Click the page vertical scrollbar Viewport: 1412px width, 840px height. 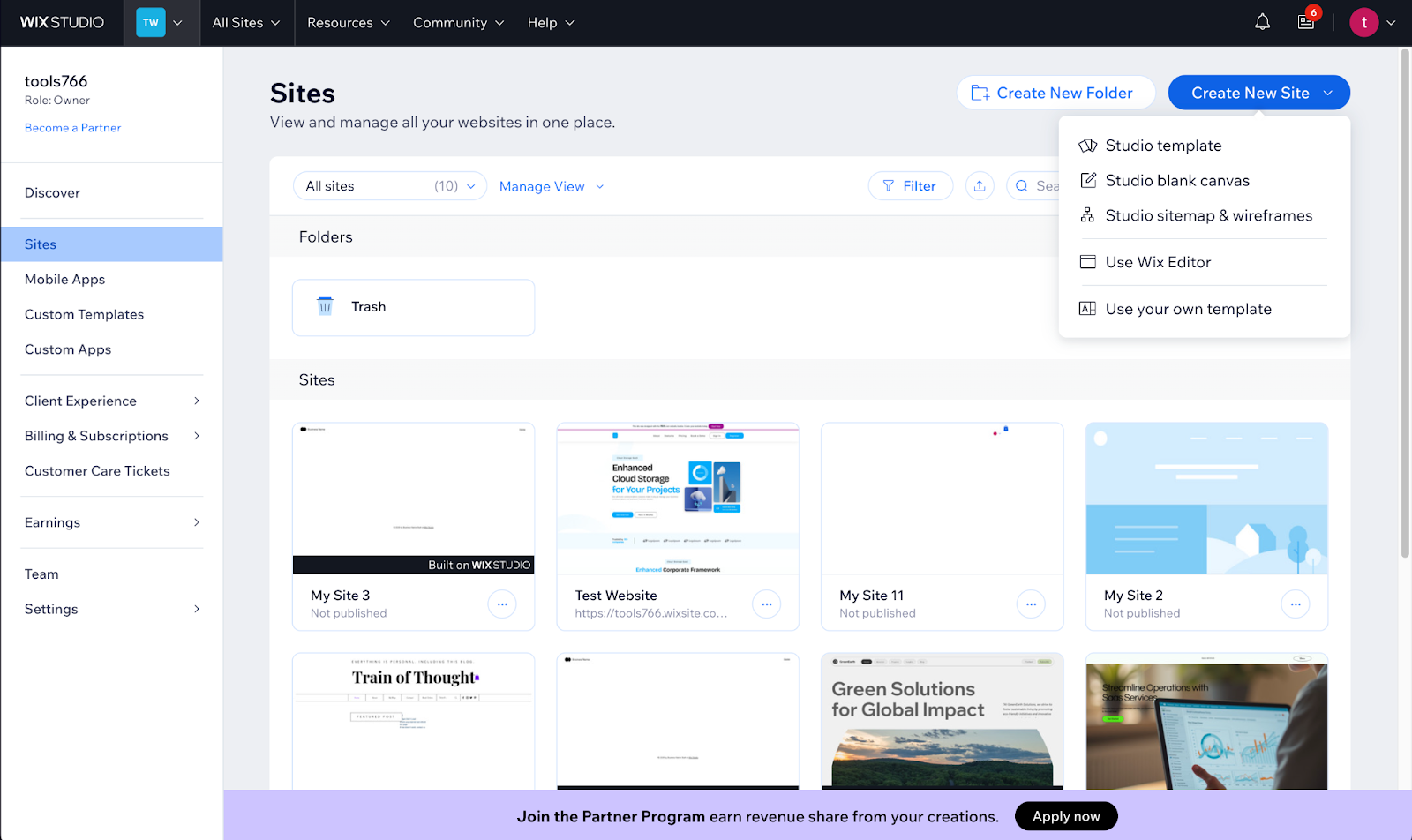pos(1405,304)
